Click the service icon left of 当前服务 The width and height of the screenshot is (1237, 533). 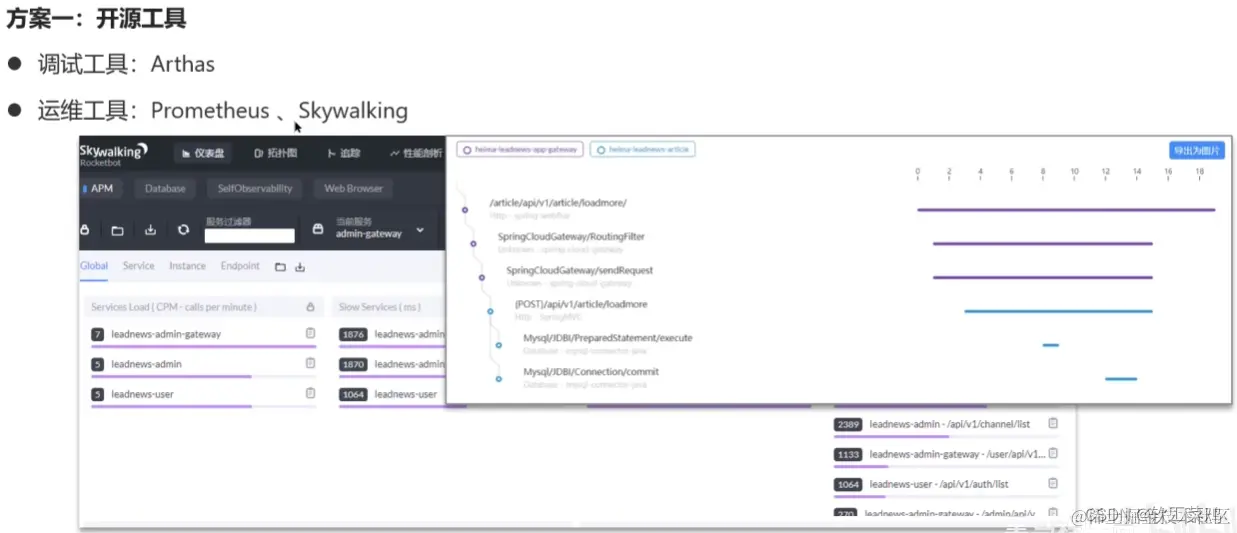(318, 229)
